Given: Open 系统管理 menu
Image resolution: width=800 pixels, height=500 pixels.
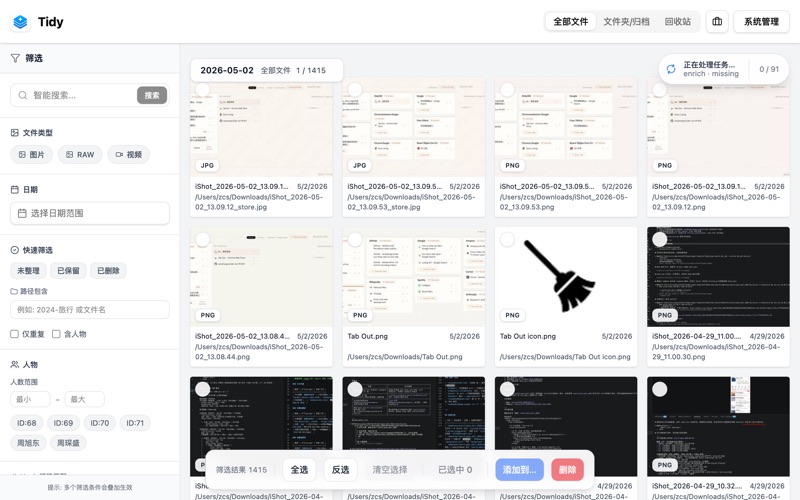Looking at the screenshot, I should [761, 21].
